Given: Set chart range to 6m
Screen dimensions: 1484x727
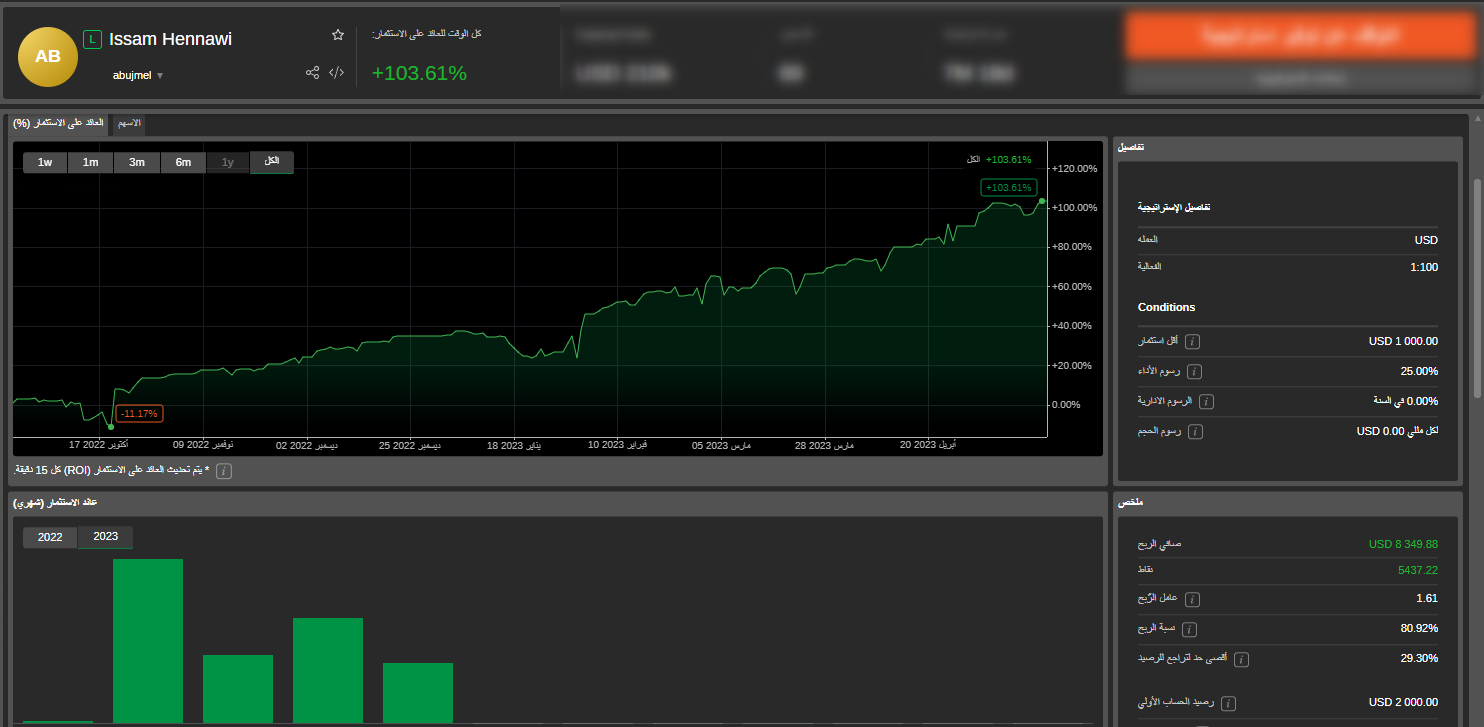Looking at the screenshot, I should click(183, 162).
